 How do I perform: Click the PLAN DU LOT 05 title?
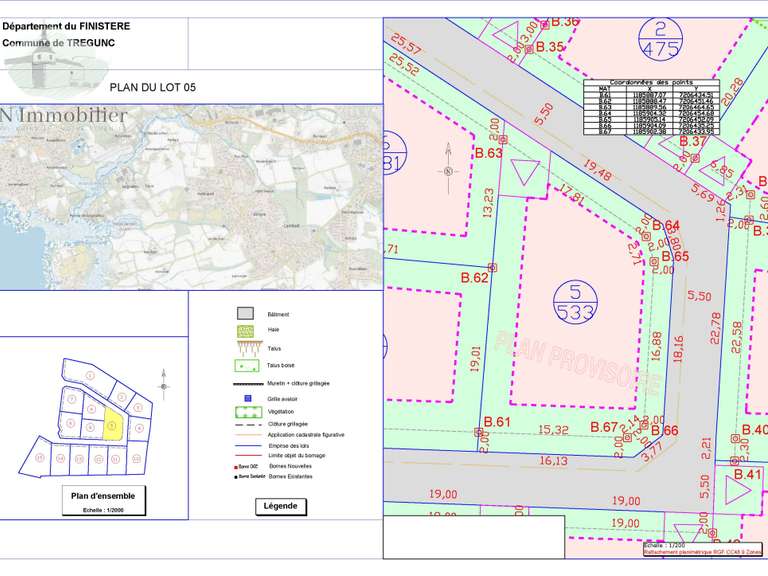coord(152,88)
